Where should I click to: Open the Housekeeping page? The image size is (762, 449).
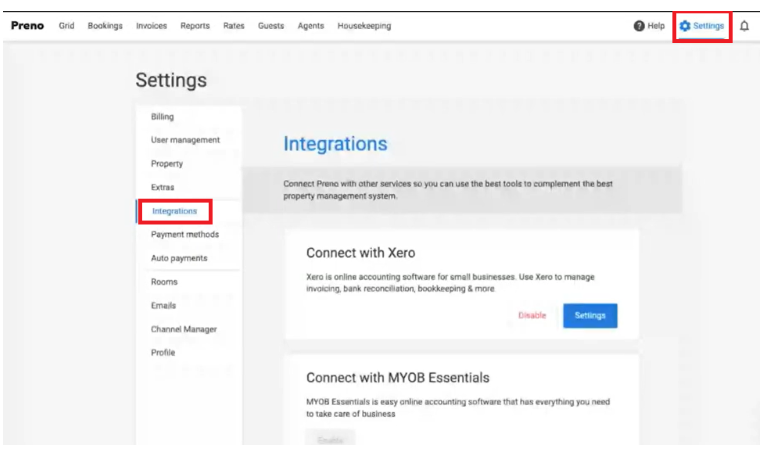[x=364, y=26]
